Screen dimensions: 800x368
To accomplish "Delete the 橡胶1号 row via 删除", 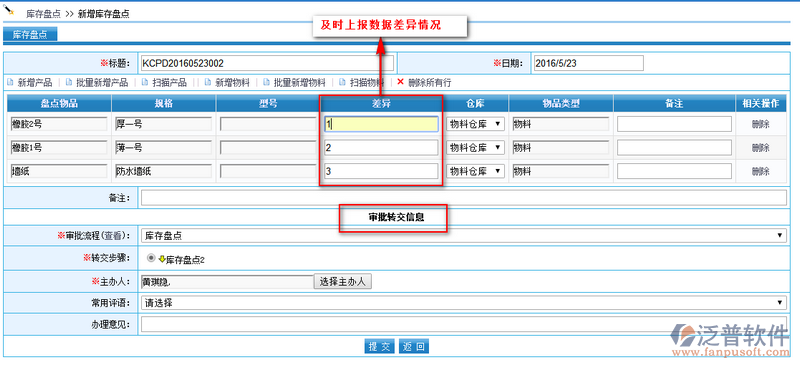I will point(761,148).
